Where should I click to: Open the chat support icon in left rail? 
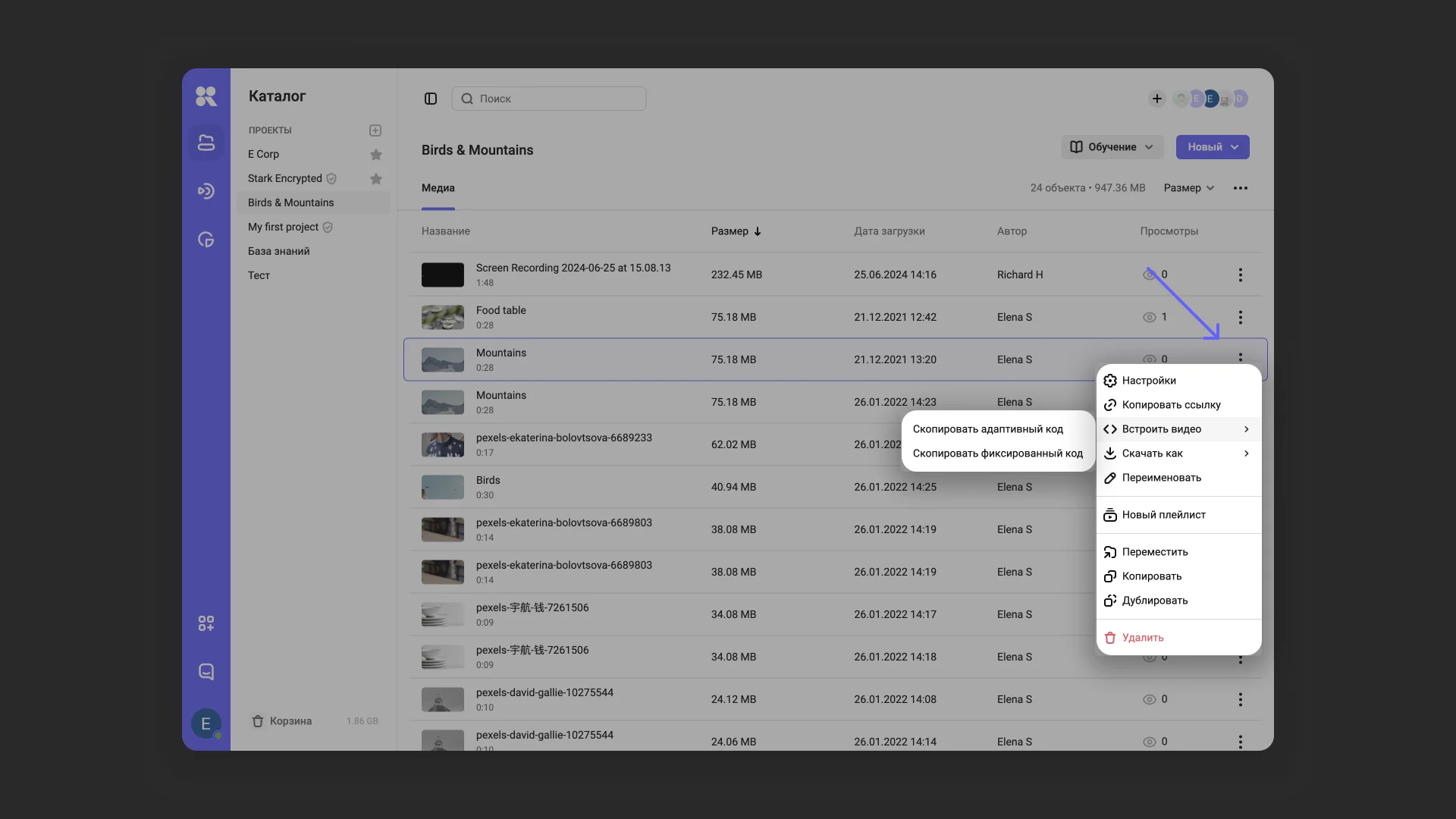coord(206,672)
